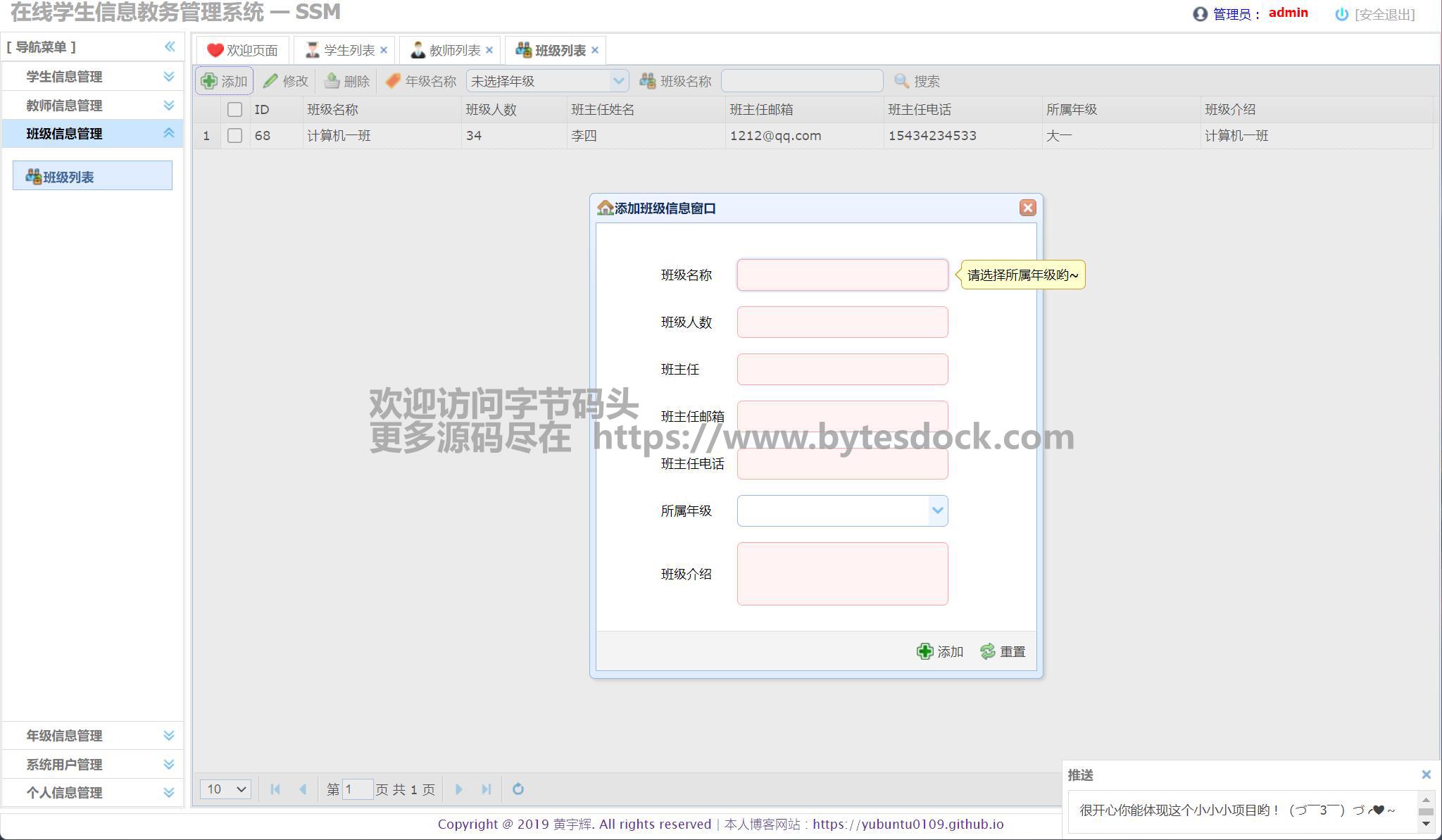Open the 所属年级 dropdown in dialog
1442x840 pixels.
(x=937, y=510)
